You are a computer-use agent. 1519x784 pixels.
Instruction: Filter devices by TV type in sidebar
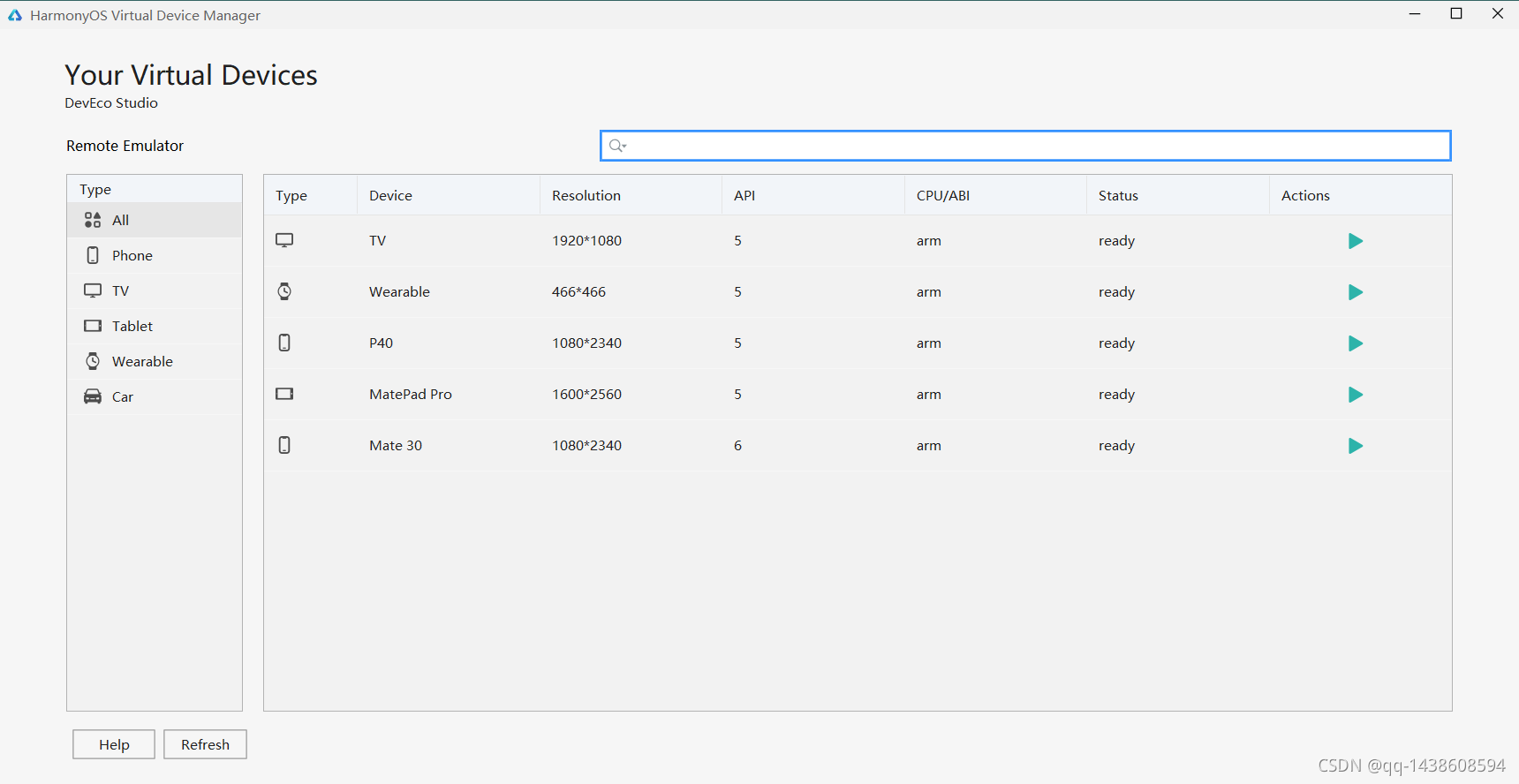(155, 290)
